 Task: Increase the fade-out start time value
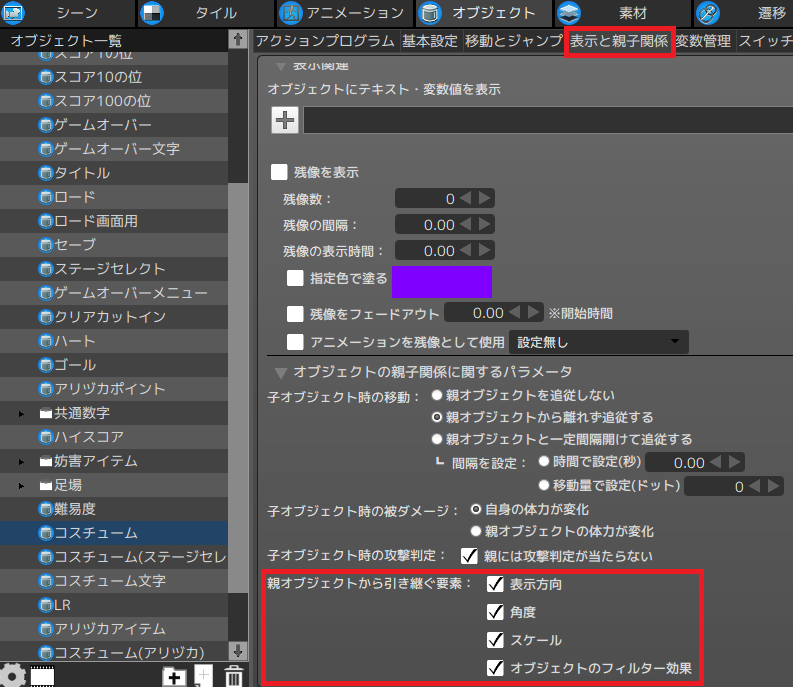click(534, 313)
